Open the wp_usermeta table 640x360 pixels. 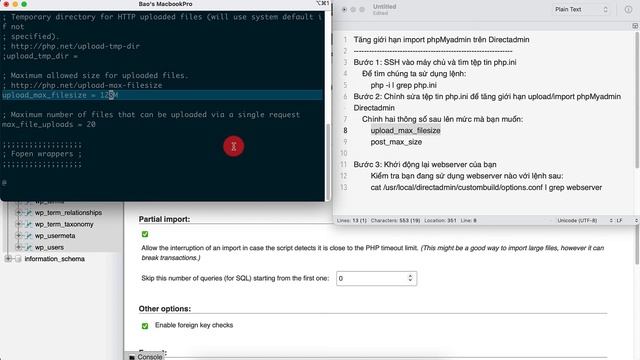tap(55, 236)
